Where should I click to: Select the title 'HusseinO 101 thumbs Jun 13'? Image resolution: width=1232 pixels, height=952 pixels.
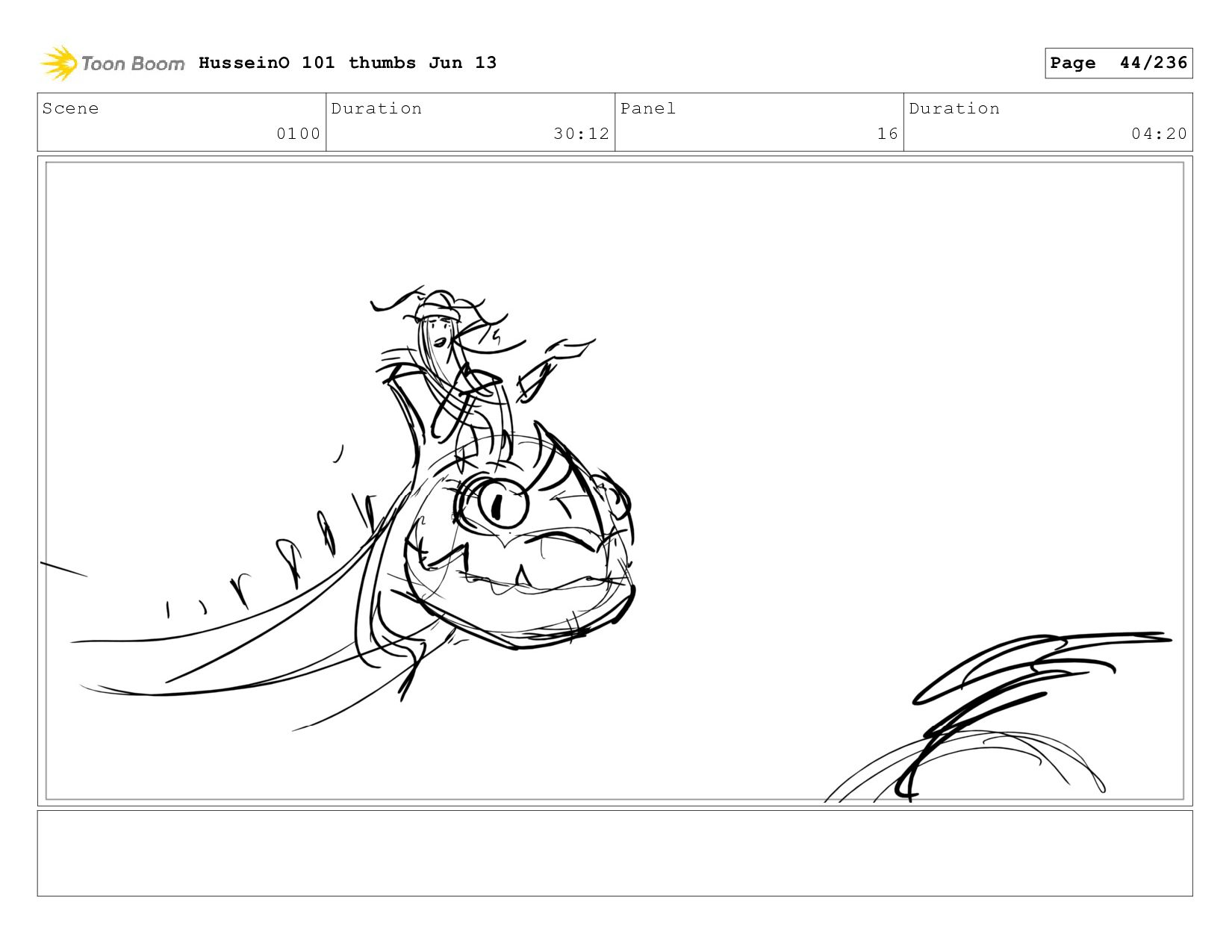tap(347, 63)
